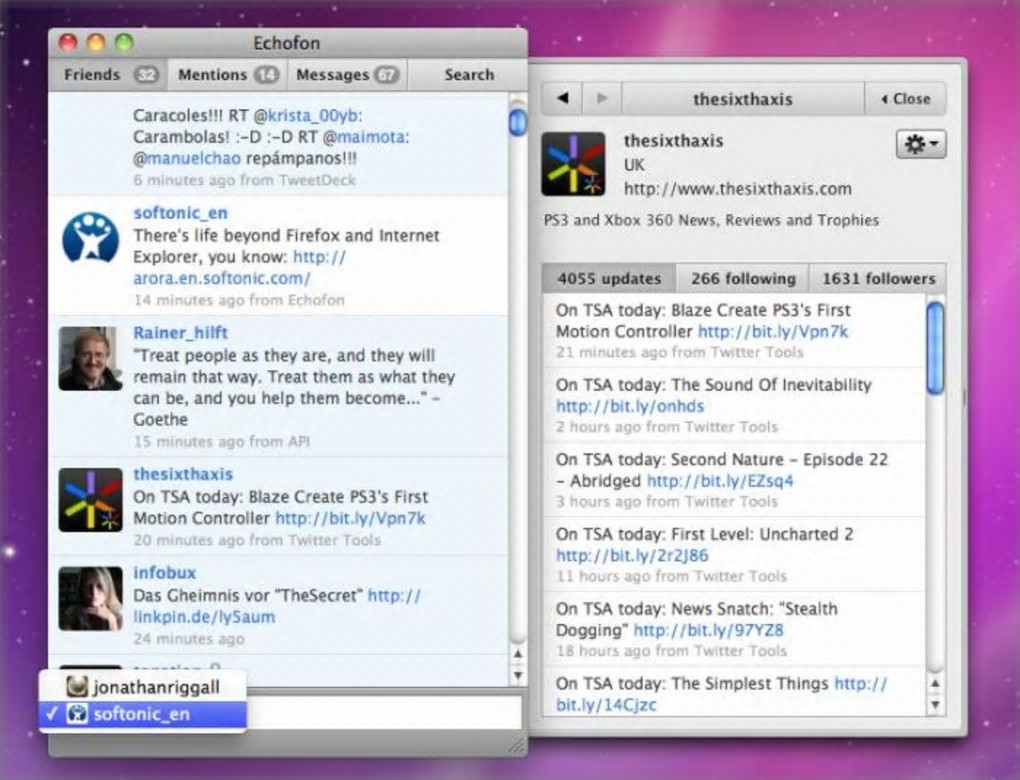Click the timeline scroll down arrow
Image resolution: width=1020 pixels, height=780 pixels.
pyautogui.click(x=518, y=676)
